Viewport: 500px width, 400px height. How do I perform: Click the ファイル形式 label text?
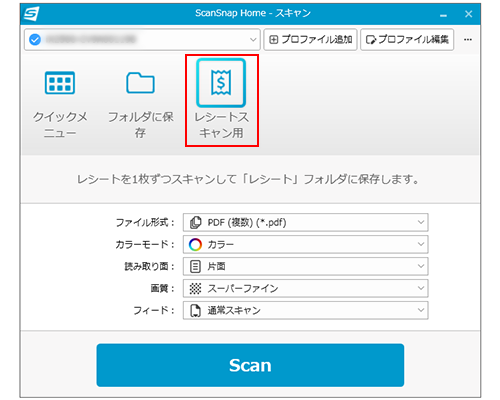[145, 222]
